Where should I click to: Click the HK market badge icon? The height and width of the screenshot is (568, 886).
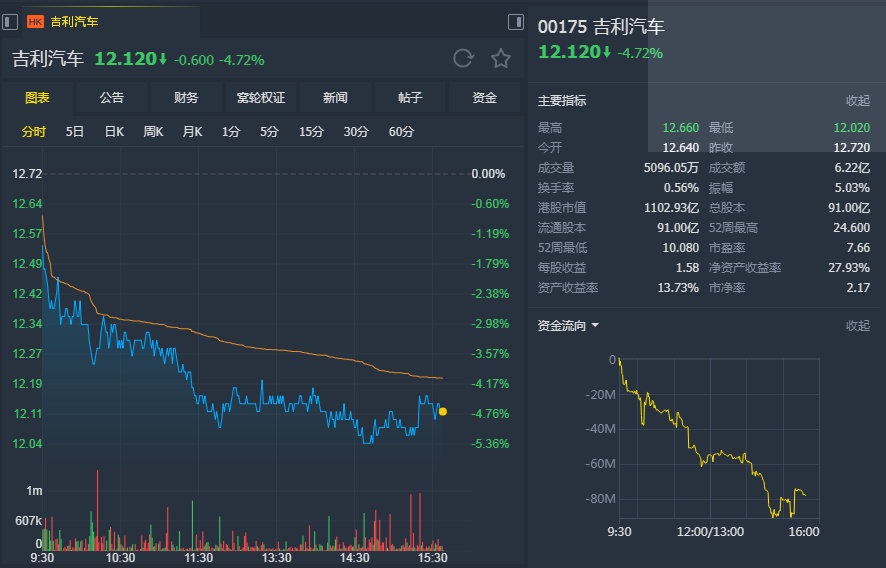(35, 21)
